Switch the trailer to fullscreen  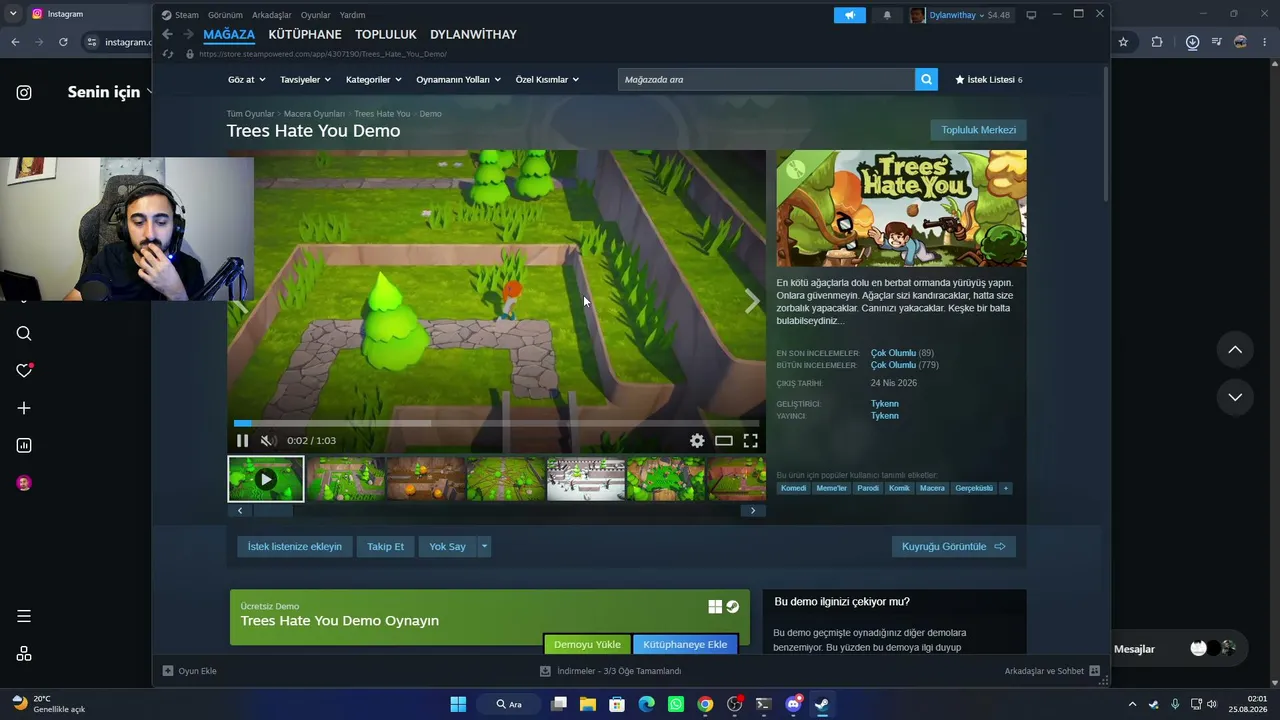point(750,440)
